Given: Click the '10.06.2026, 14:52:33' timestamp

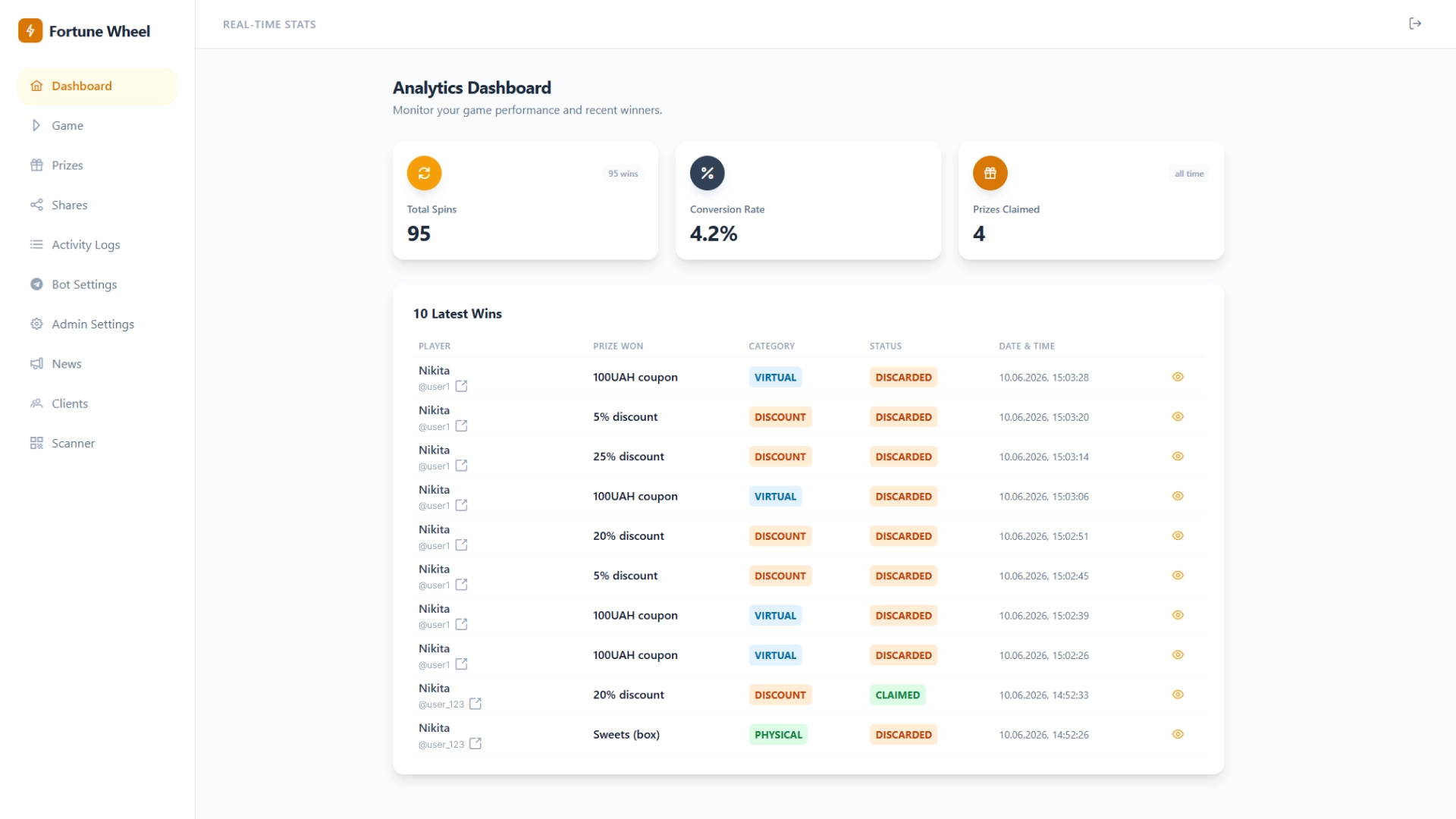Looking at the screenshot, I should pos(1043,695).
